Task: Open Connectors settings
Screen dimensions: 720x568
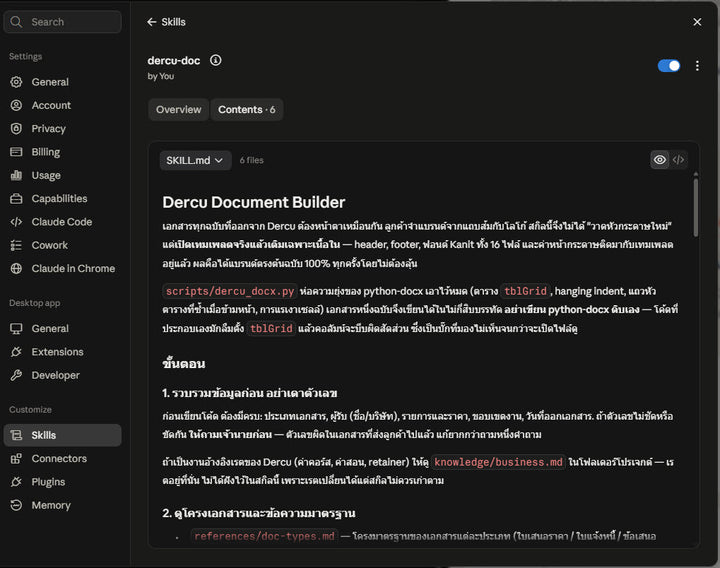Action: [x=62, y=458]
